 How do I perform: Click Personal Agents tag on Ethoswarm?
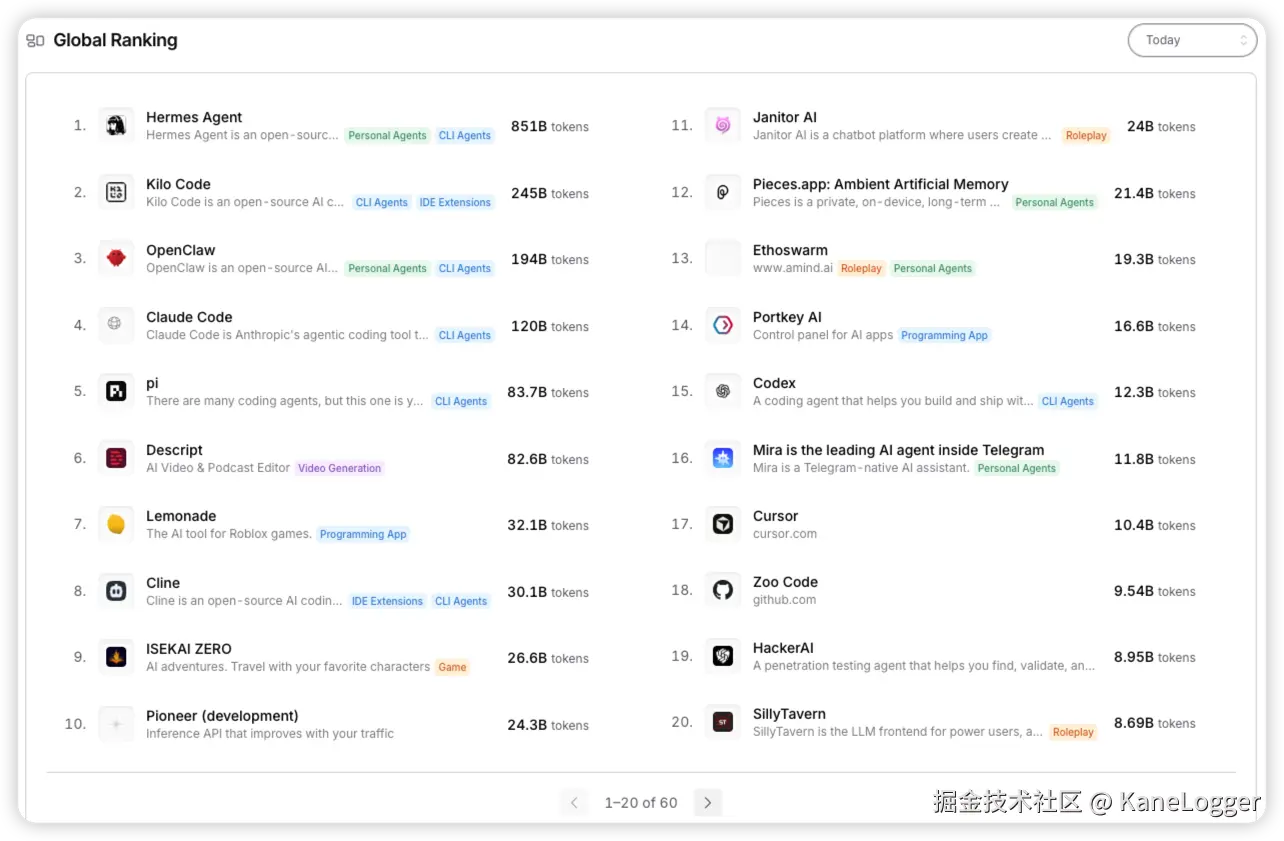click(933, 268)
